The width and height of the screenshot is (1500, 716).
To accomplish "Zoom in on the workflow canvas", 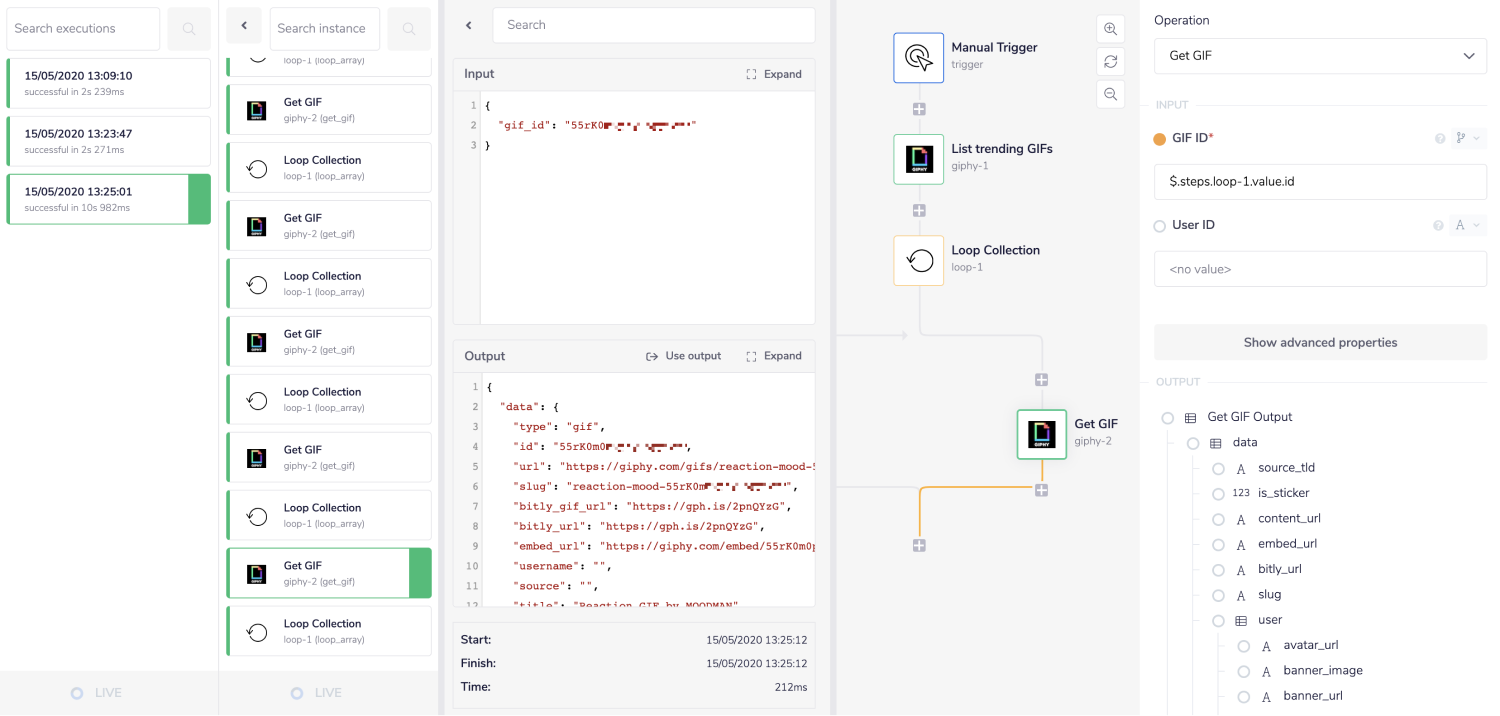I will [1110, 29].
